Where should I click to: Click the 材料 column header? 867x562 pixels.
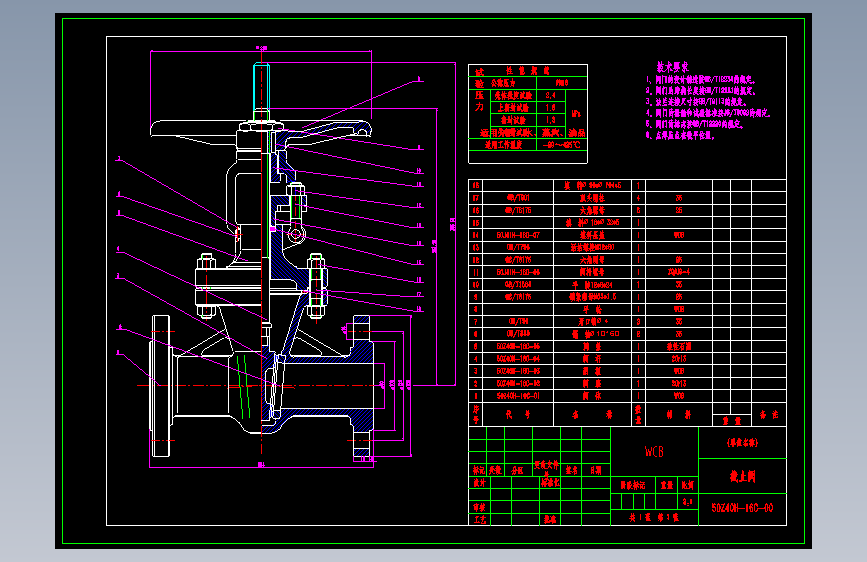point(678,414)
